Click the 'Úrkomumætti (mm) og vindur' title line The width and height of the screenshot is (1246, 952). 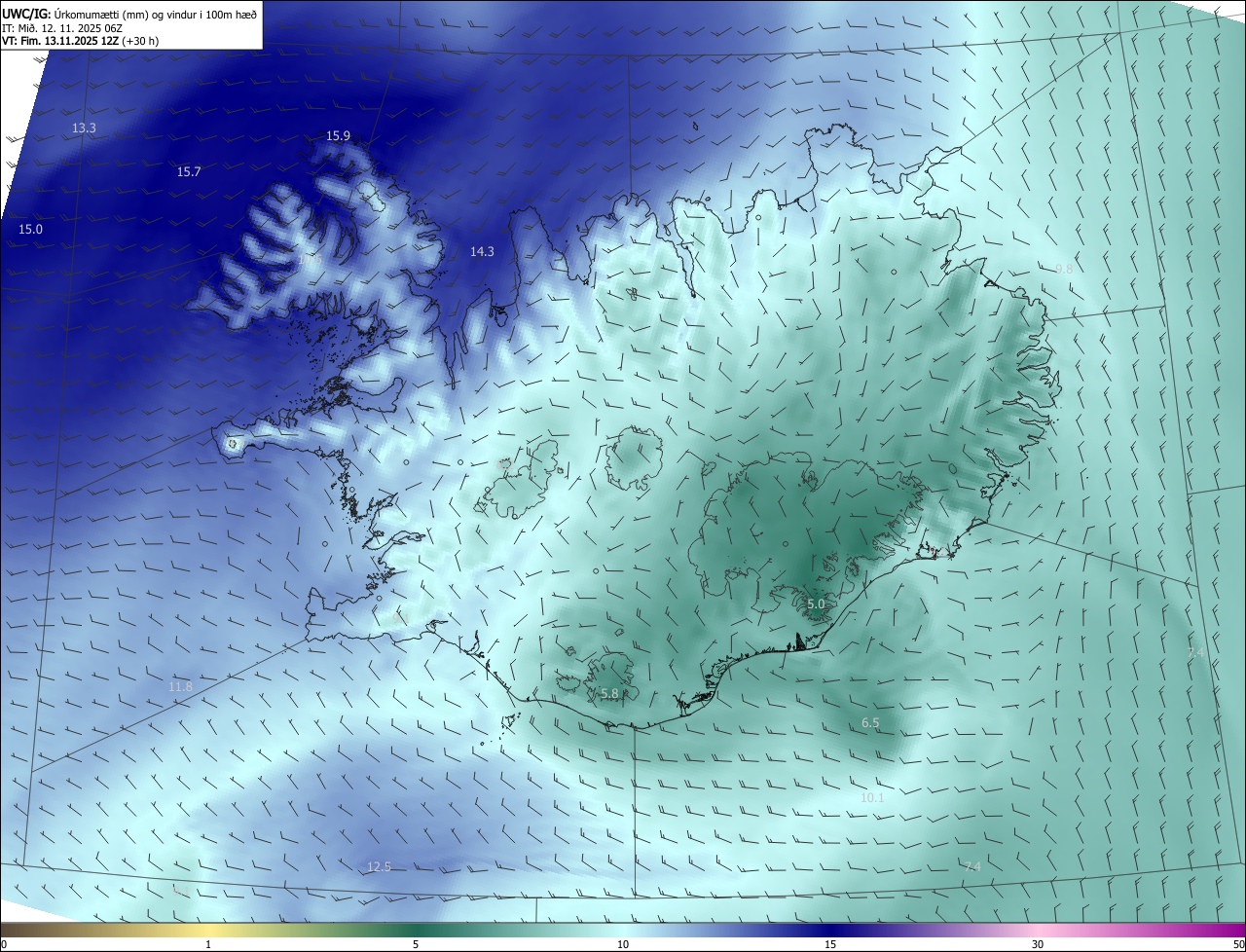tap(129, 14)
